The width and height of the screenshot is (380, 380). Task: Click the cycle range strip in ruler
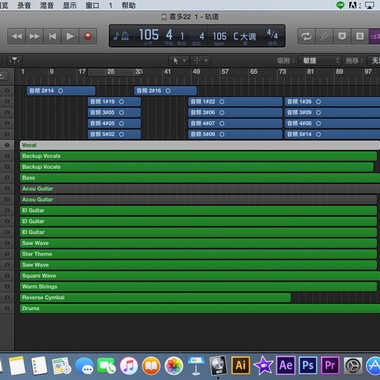115,72
